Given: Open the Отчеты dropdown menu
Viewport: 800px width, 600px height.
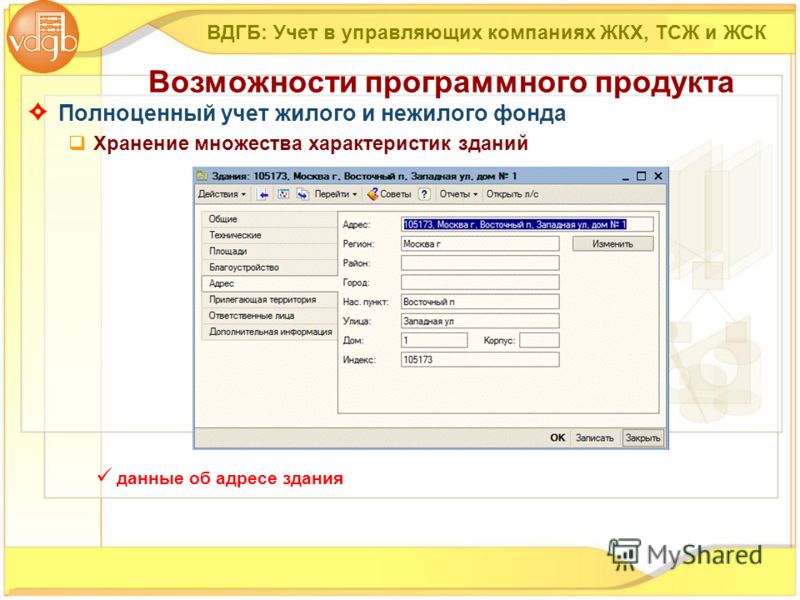Looking at the screenshot, I should pos(459,194).
